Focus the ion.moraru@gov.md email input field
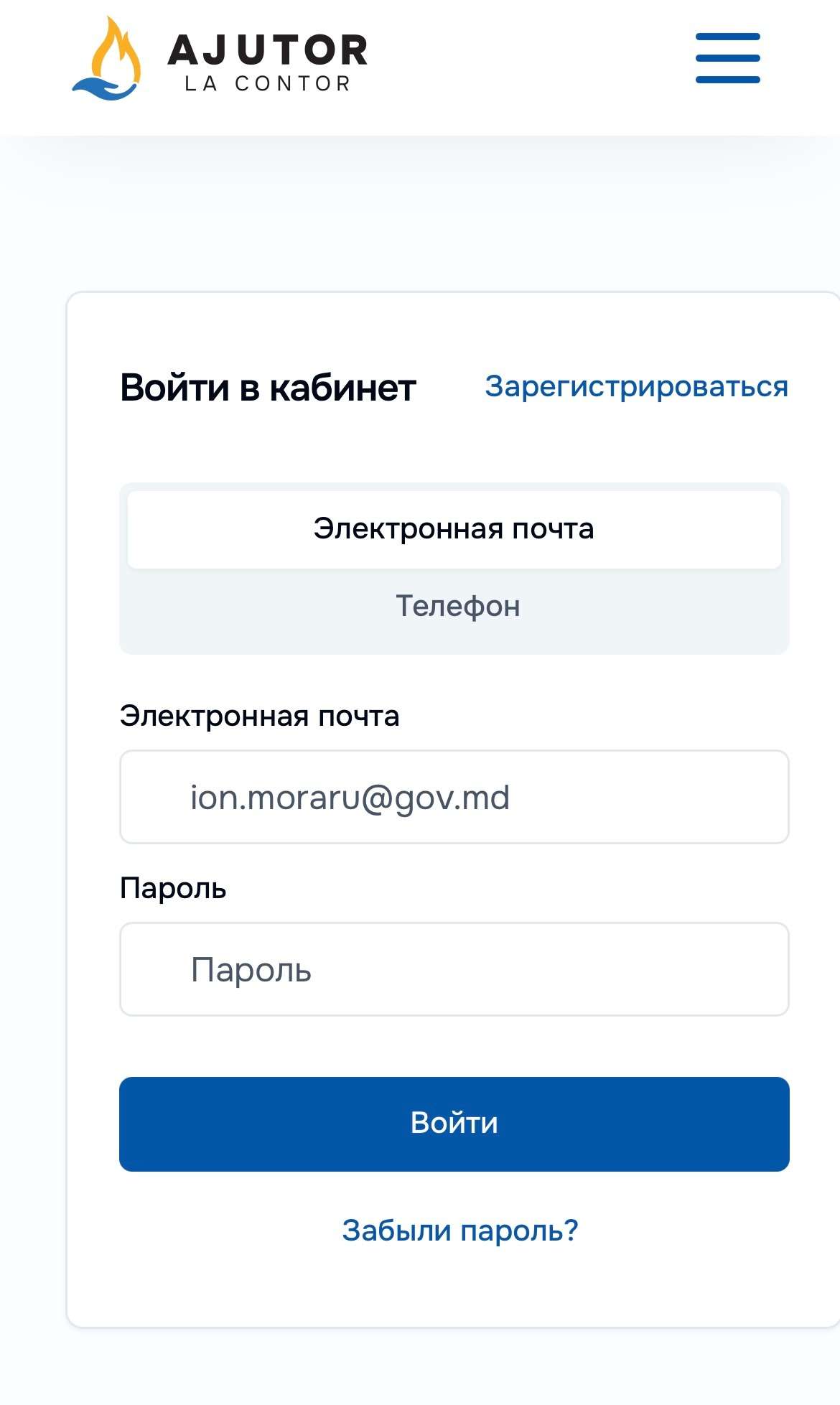Viewport: 840px width, 1405px height. point(454,797)
